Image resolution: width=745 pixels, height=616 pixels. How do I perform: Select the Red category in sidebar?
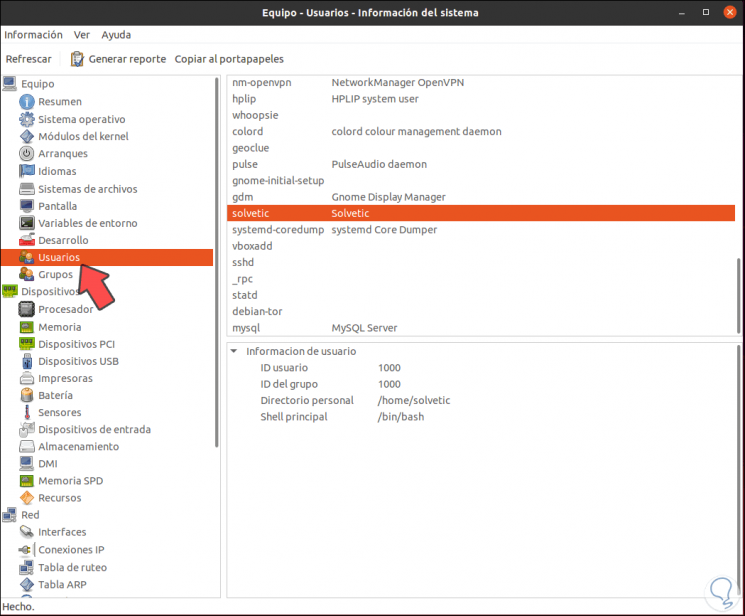tap(30, 515)
